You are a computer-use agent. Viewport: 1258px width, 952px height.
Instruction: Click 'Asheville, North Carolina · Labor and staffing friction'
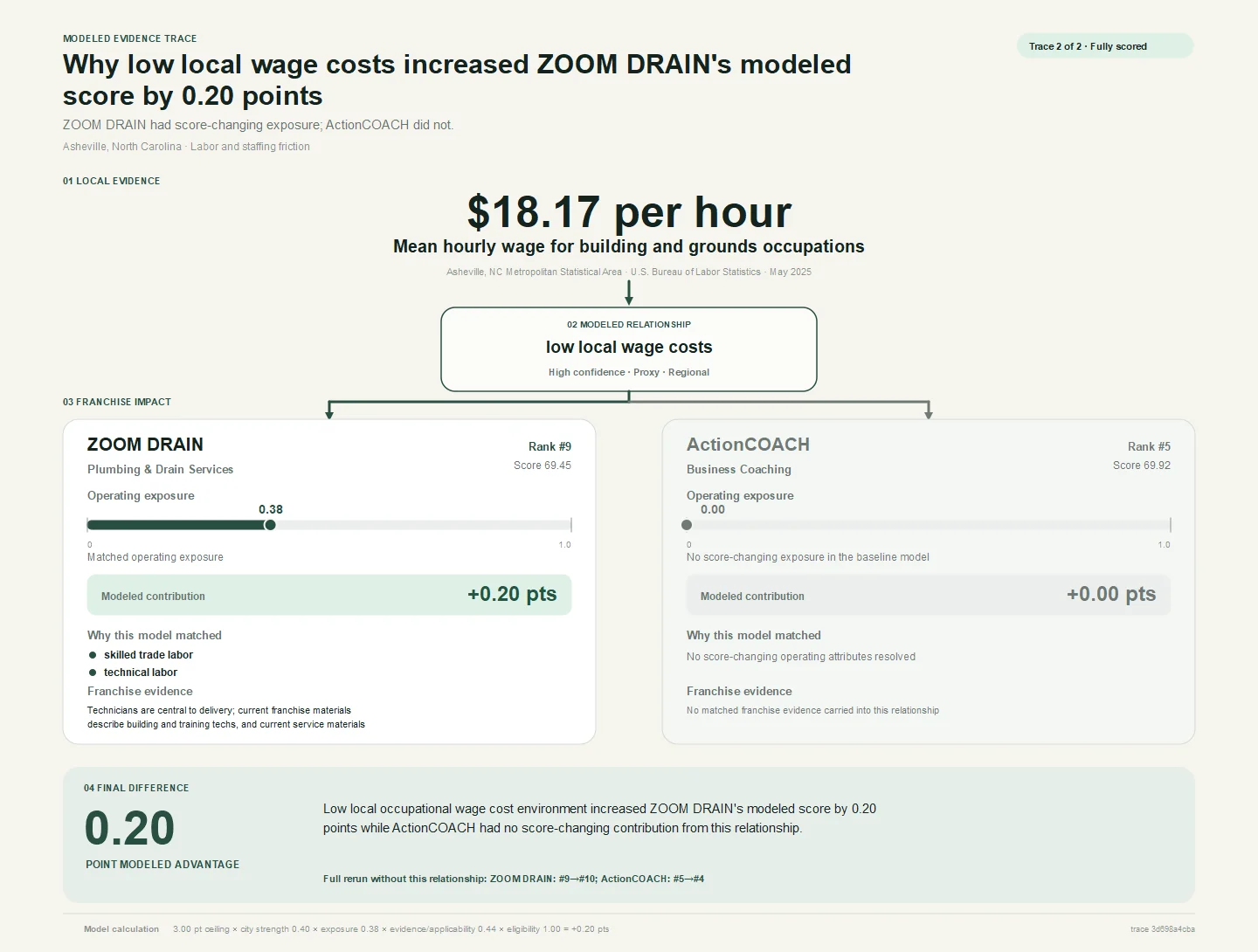186,147
